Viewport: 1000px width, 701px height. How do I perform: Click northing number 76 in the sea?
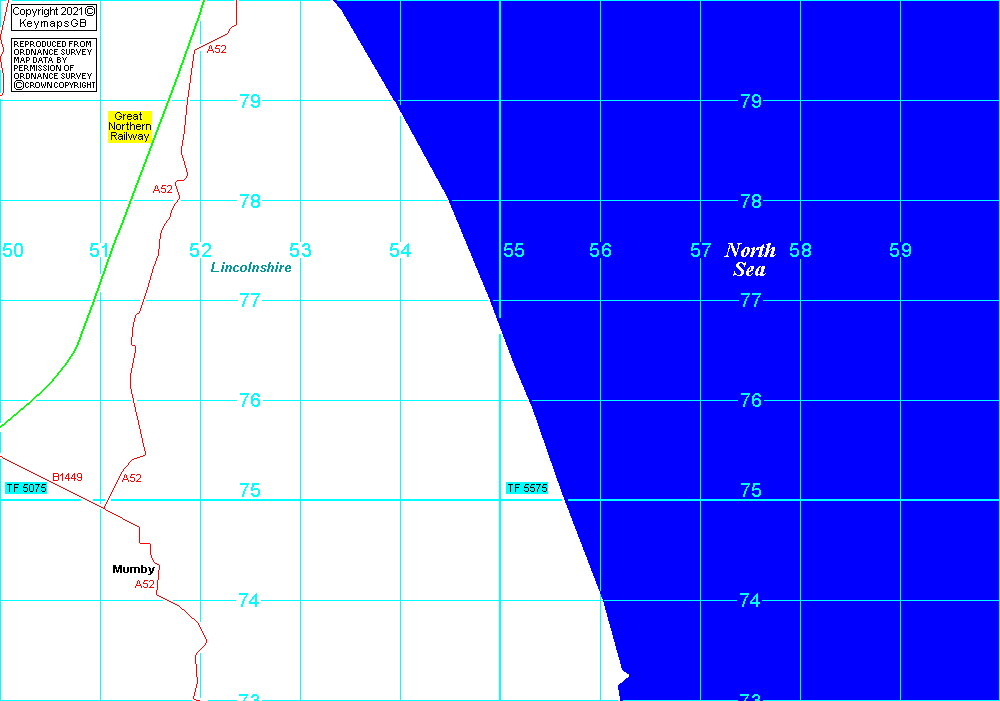[750, 400]
